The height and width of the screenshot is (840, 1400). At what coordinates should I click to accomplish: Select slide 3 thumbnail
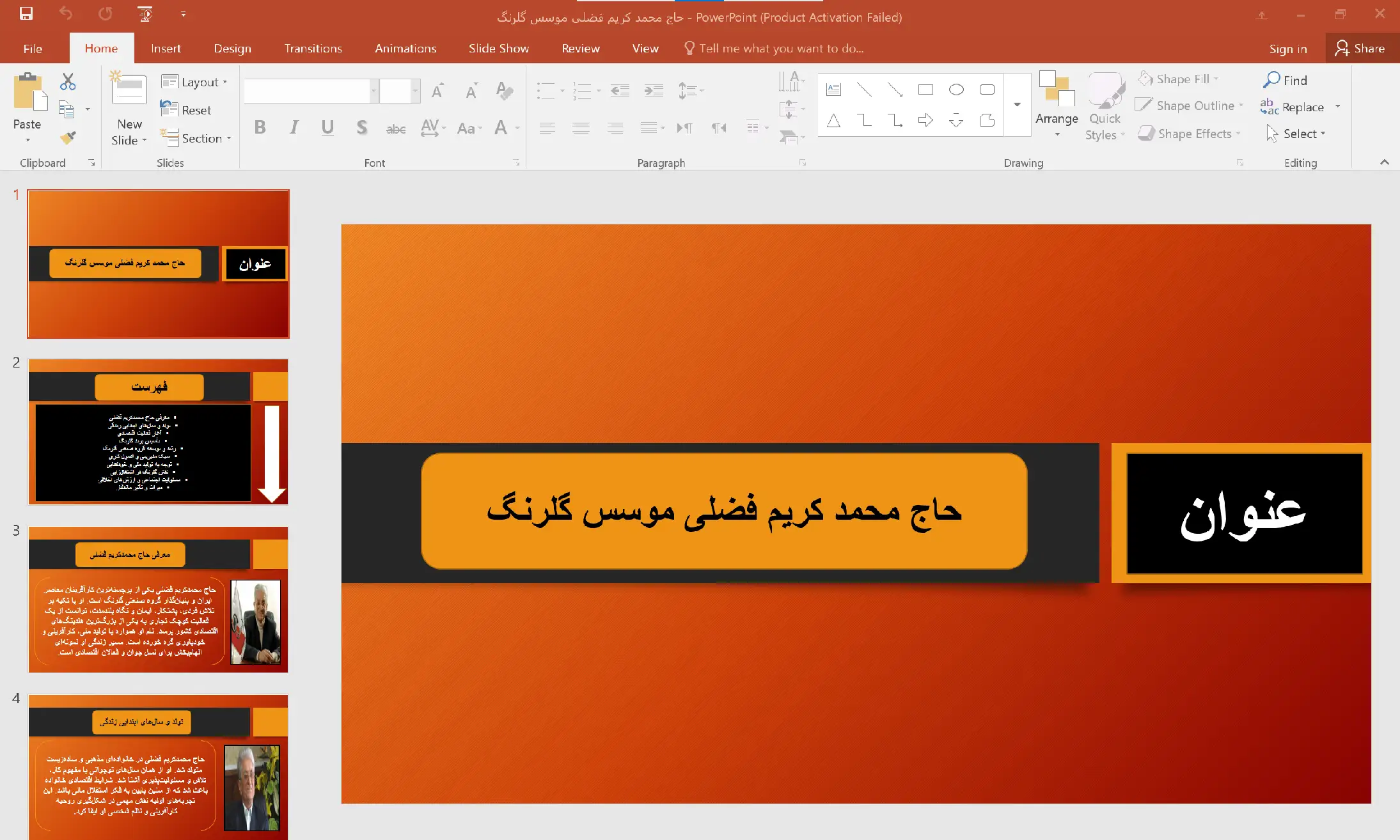coord(158,600)
